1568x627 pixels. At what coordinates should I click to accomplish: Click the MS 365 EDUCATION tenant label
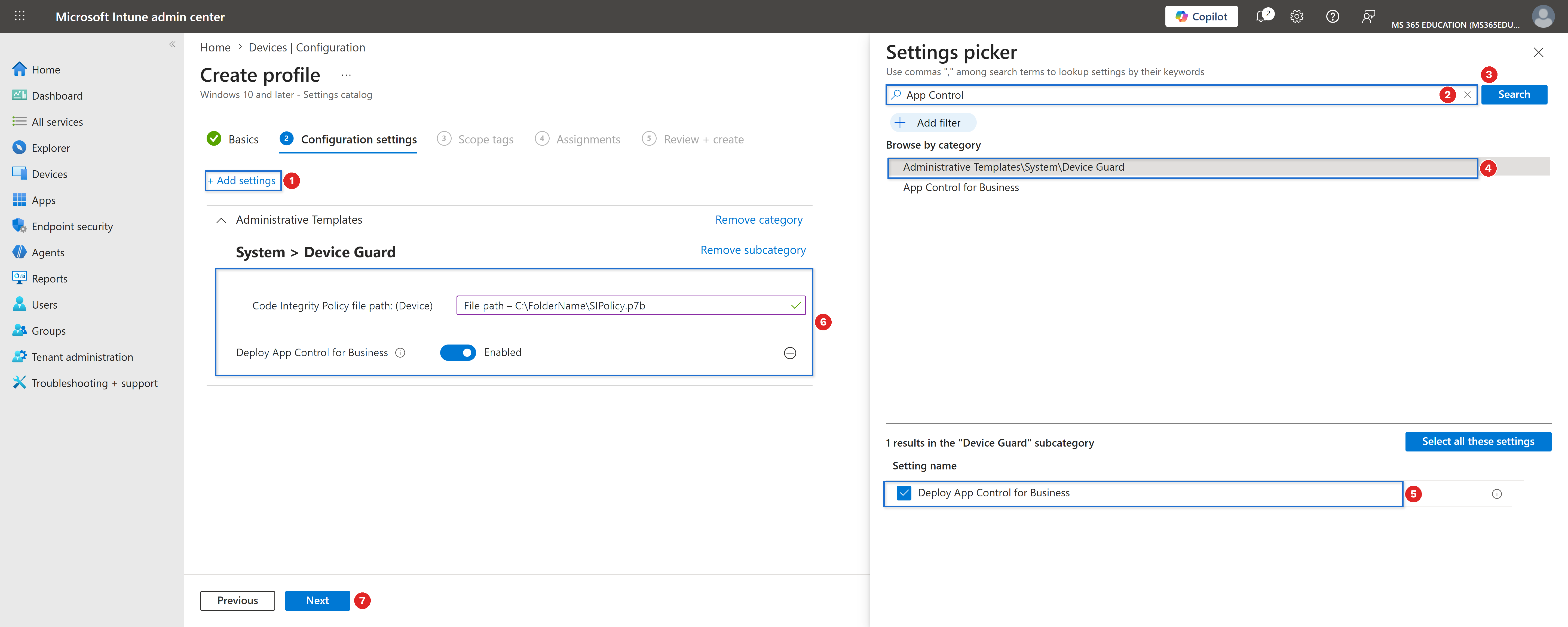tap(1455, 25)
